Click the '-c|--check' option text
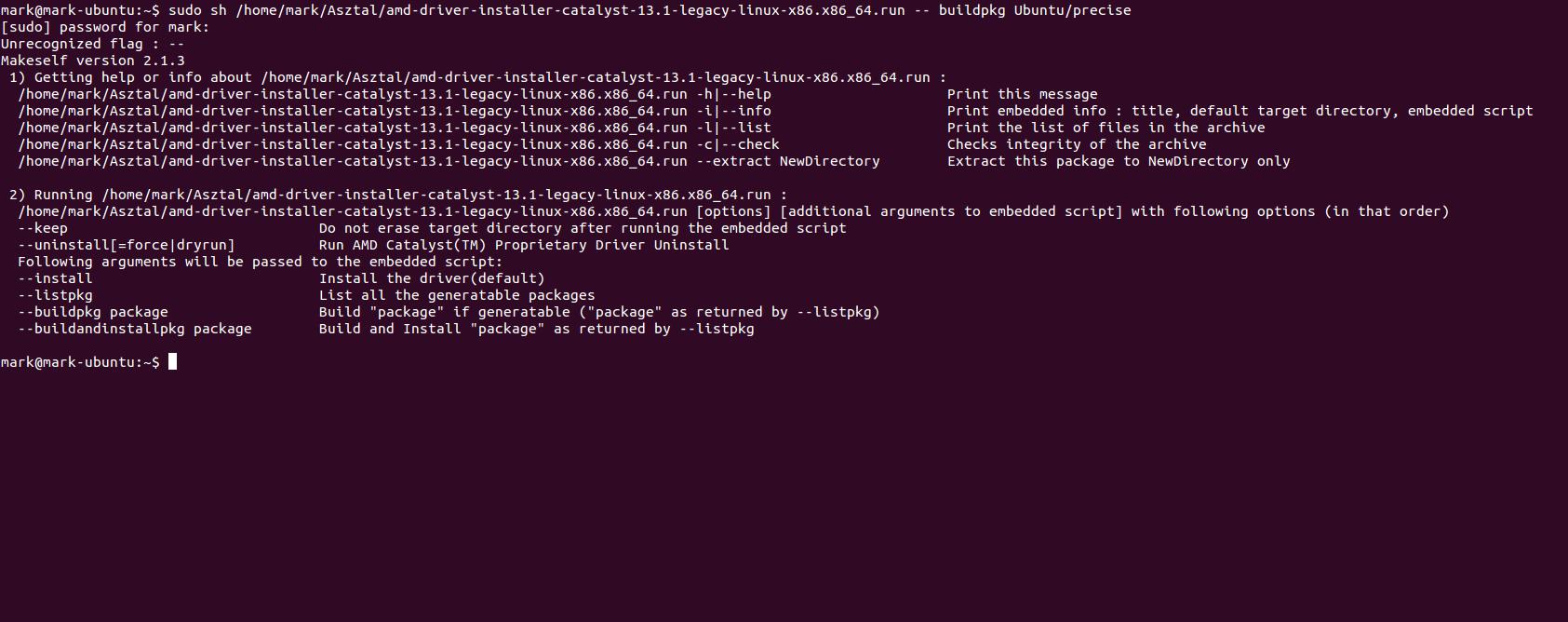 coord(738,144)
